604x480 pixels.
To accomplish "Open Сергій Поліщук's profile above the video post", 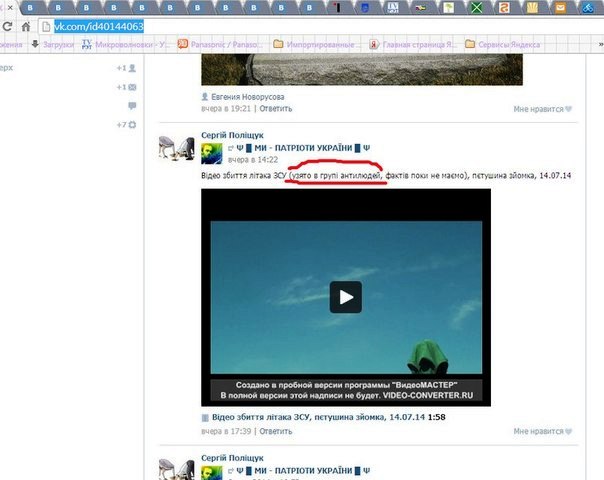I will point(232,135).
